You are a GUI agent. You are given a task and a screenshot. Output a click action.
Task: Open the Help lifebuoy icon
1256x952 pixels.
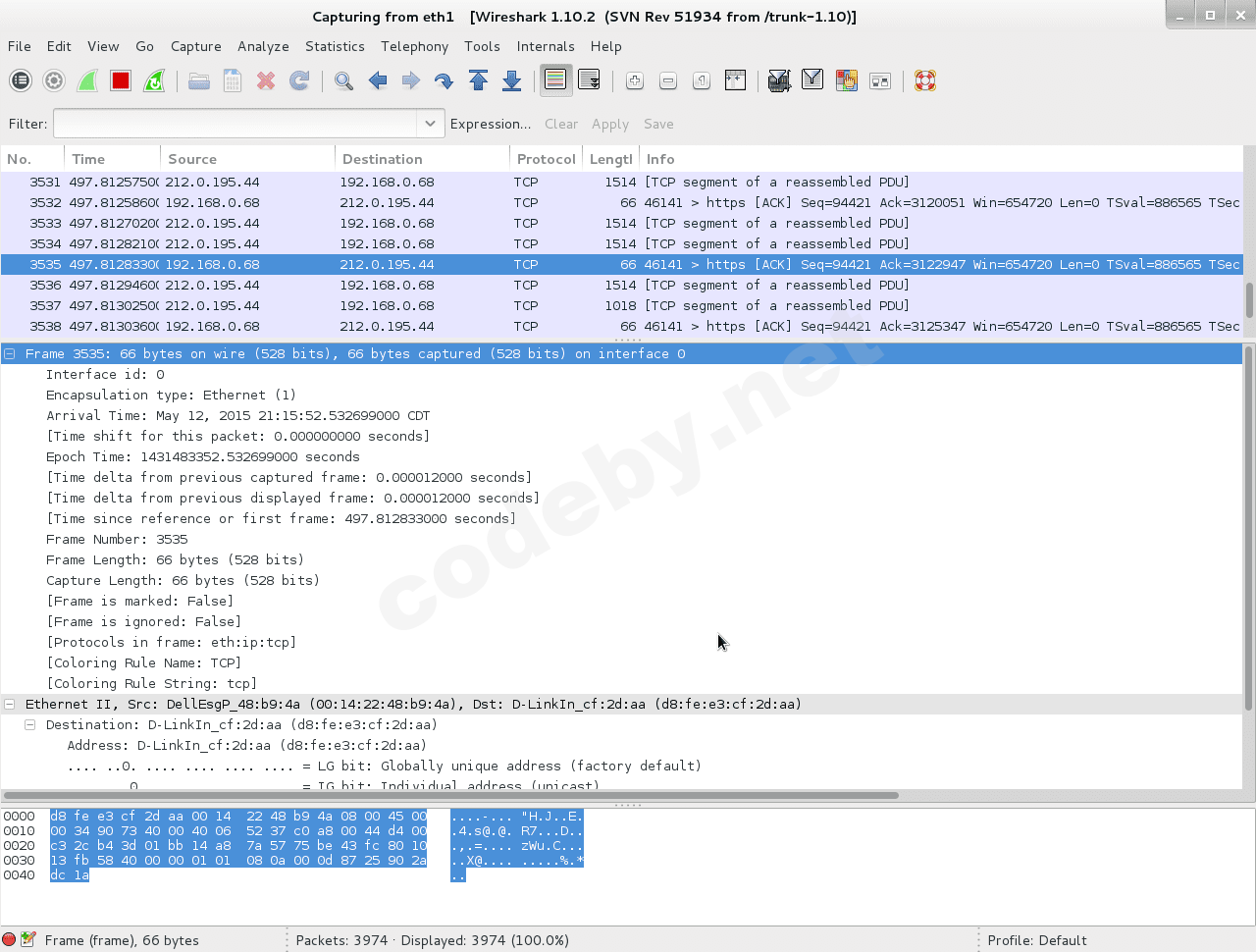tap(924, 80)
